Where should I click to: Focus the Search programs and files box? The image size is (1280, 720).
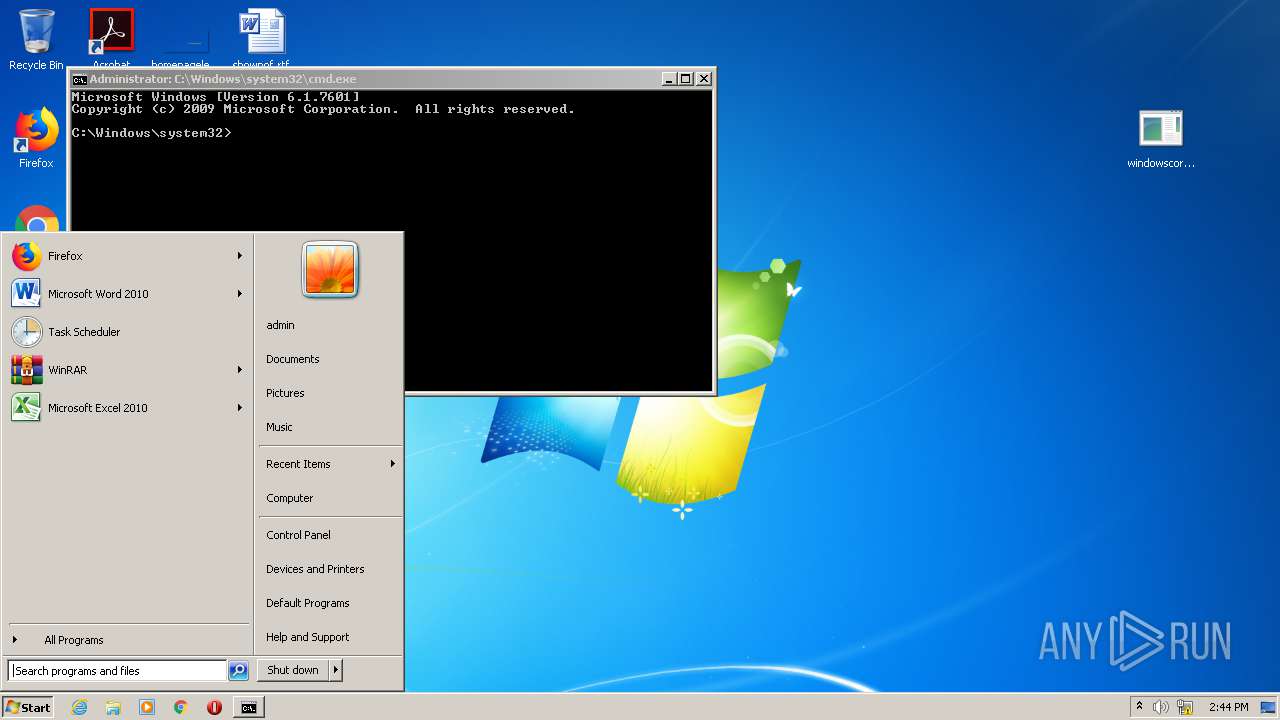117,671
